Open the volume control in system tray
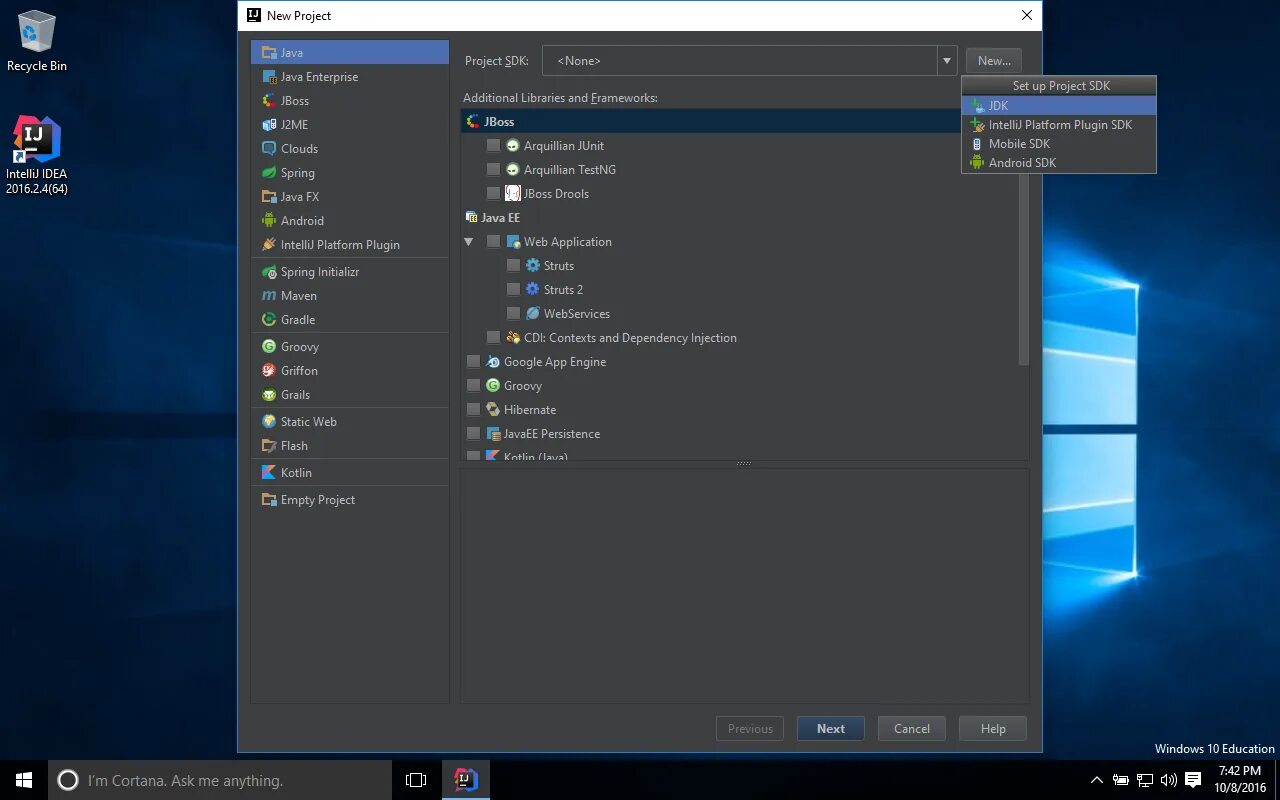Viewport: 1280px width, 800px height. pyautogui.click(x=1168, y=780)
